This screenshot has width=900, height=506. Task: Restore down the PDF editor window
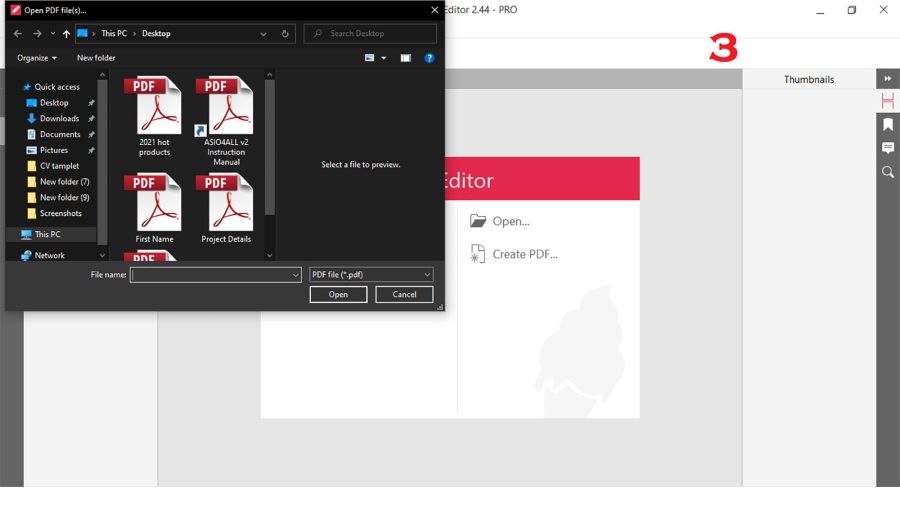(x=852, y=10)
